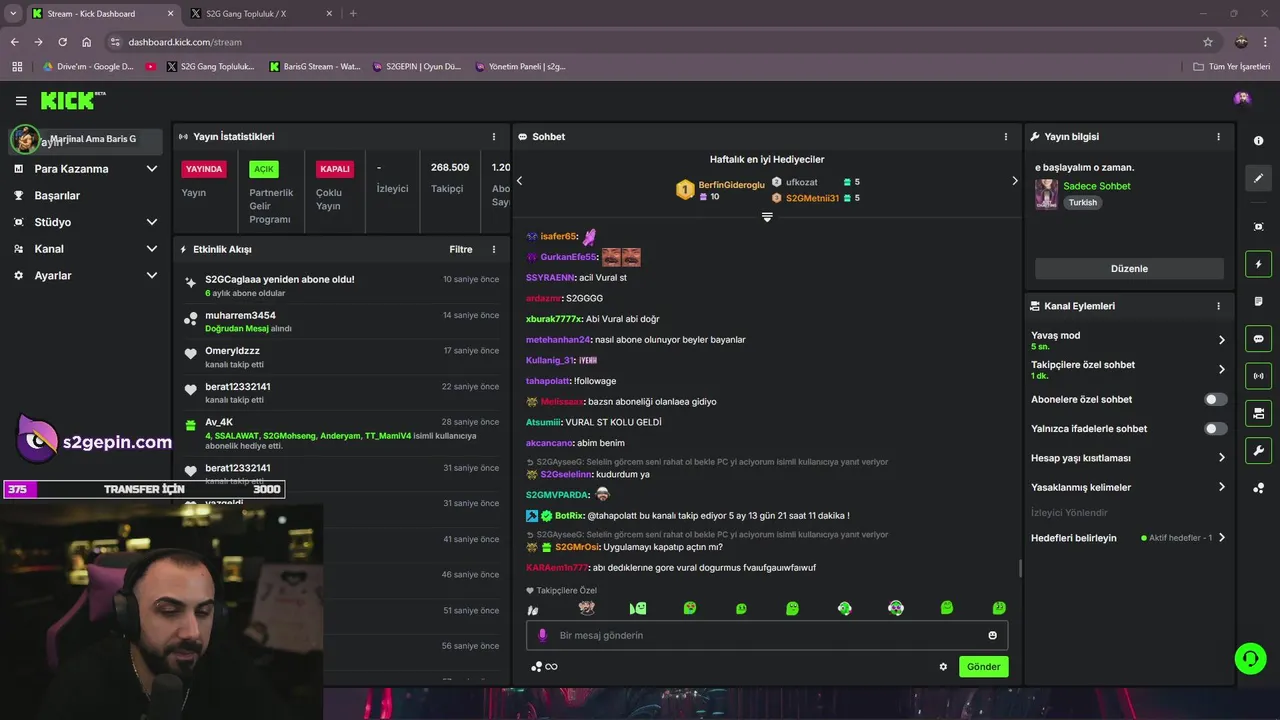Image resolution: width=1280 pixels, height=720 pixels.
Task: Open the hamburger menu beside Kick logo
Action: 21,101
